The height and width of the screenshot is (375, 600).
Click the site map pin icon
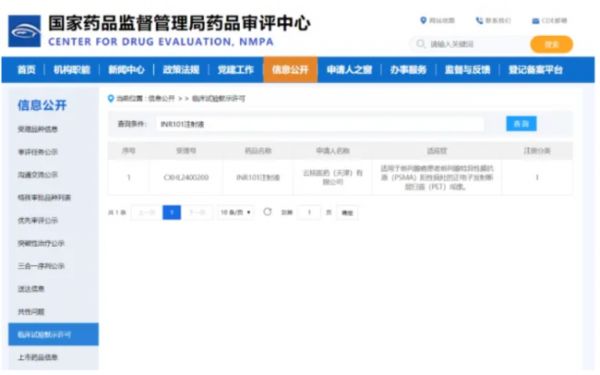423,20
